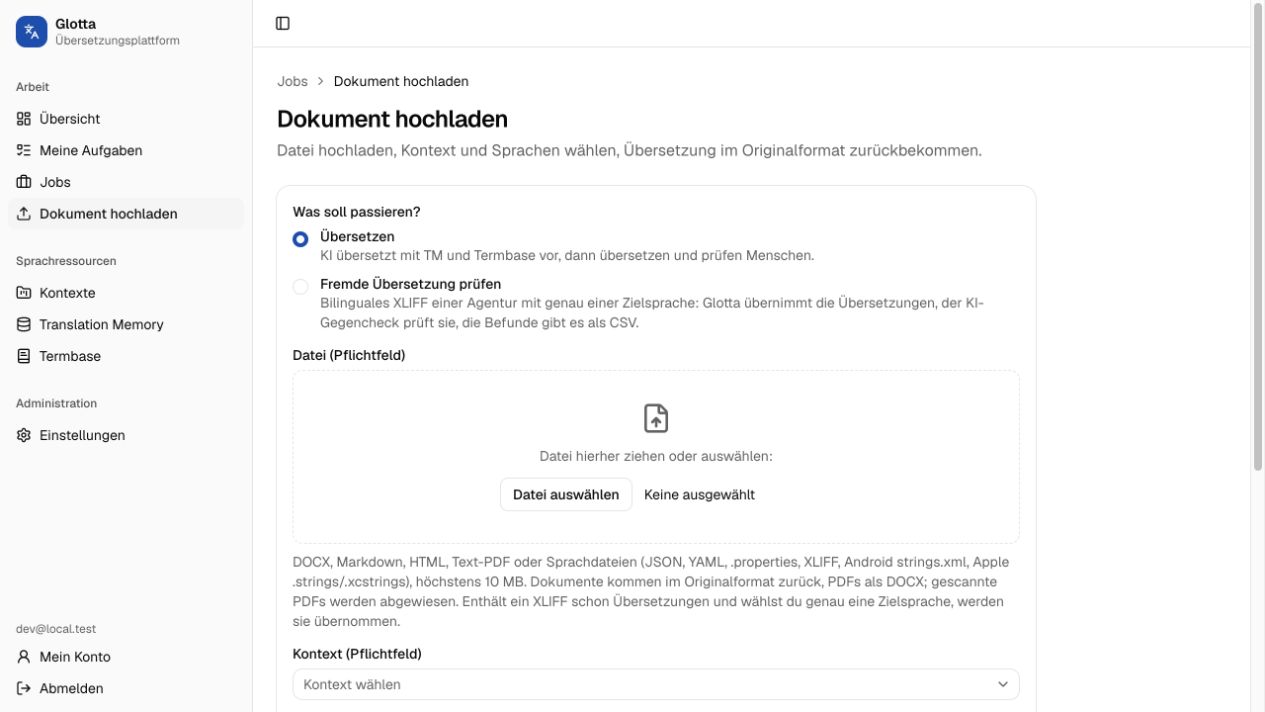This screenshot has width=1265, height=712.
Task: Click the Einstellungen gear icon
Action: 24,435
